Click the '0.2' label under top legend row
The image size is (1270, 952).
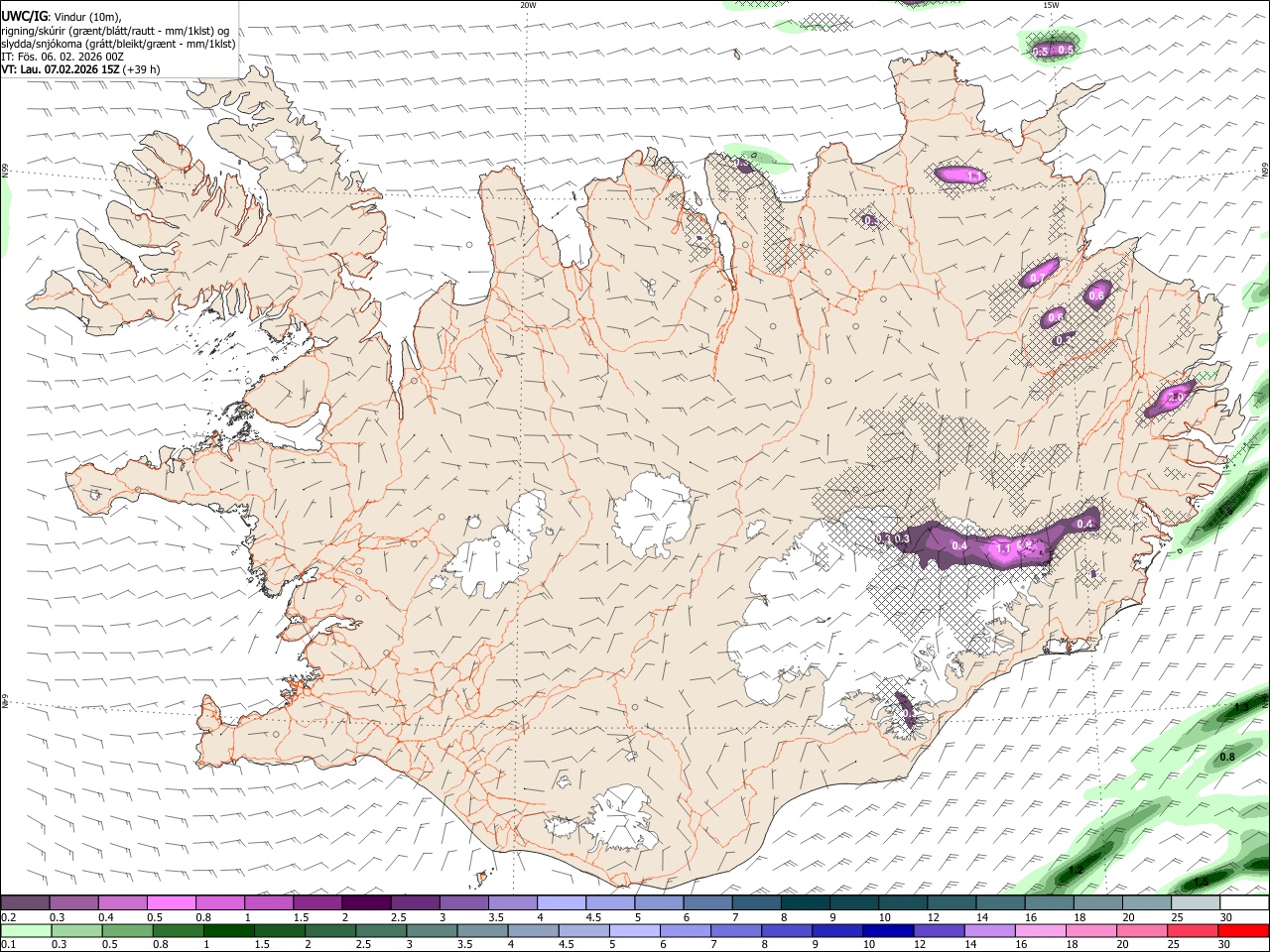point(10,917)
